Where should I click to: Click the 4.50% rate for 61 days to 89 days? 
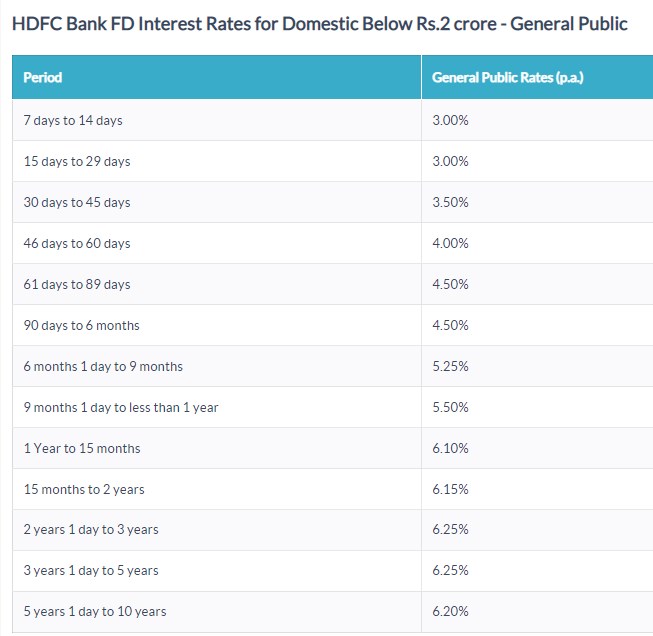click(x=450, y=284)
